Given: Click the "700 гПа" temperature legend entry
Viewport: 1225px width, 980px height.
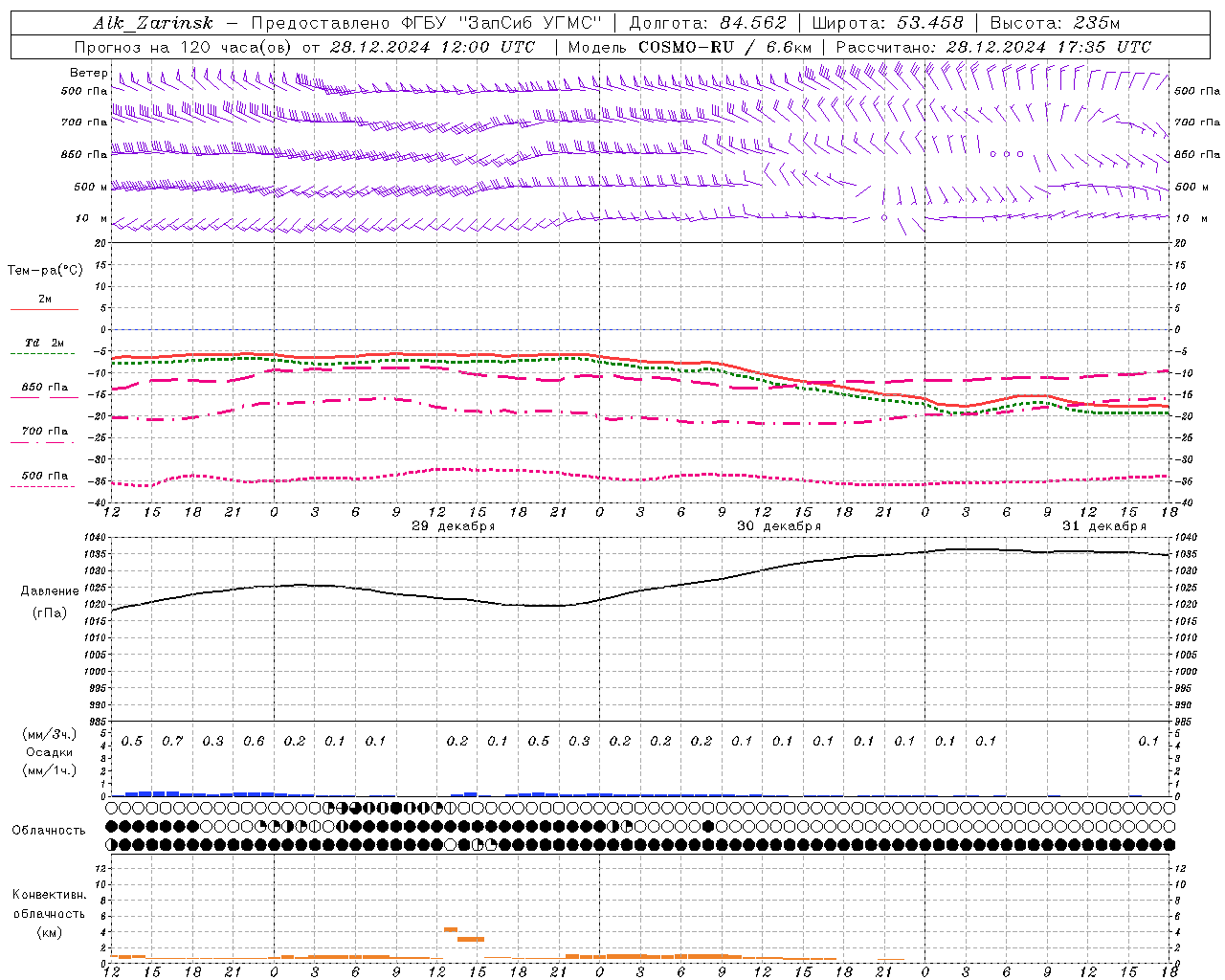Looking at the screenshot, I should click(45, 432).
